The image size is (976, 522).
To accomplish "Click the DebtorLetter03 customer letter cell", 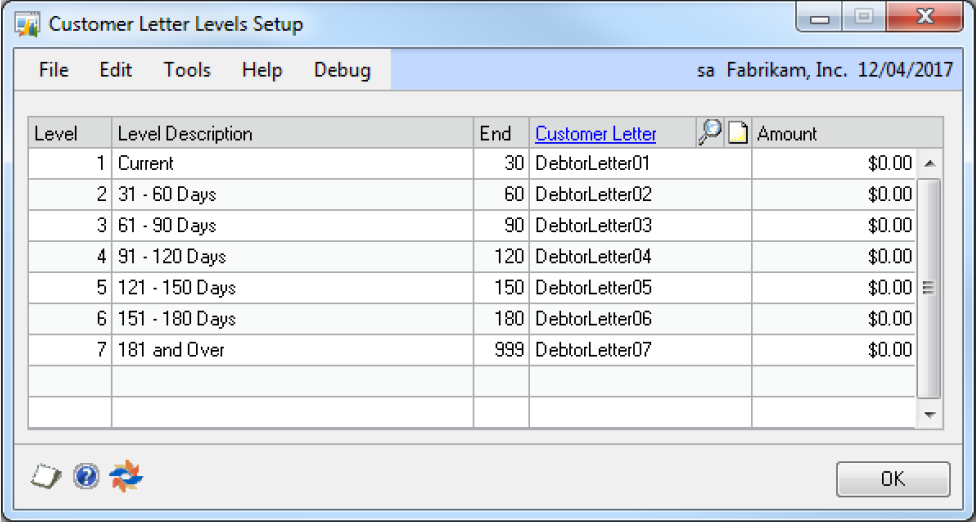I will click(639, 225).
